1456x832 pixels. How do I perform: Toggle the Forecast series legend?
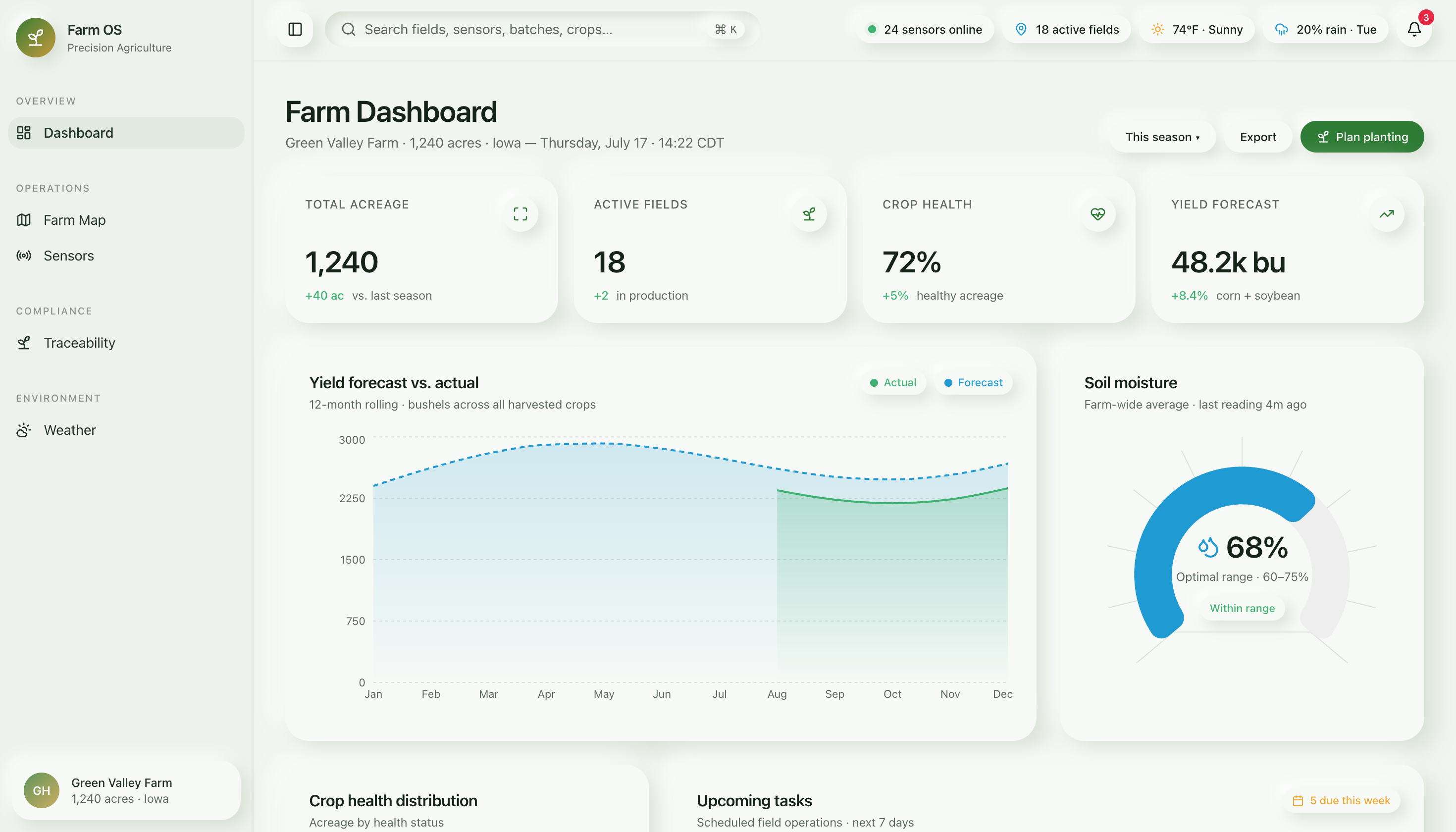[x=973, y=382]
